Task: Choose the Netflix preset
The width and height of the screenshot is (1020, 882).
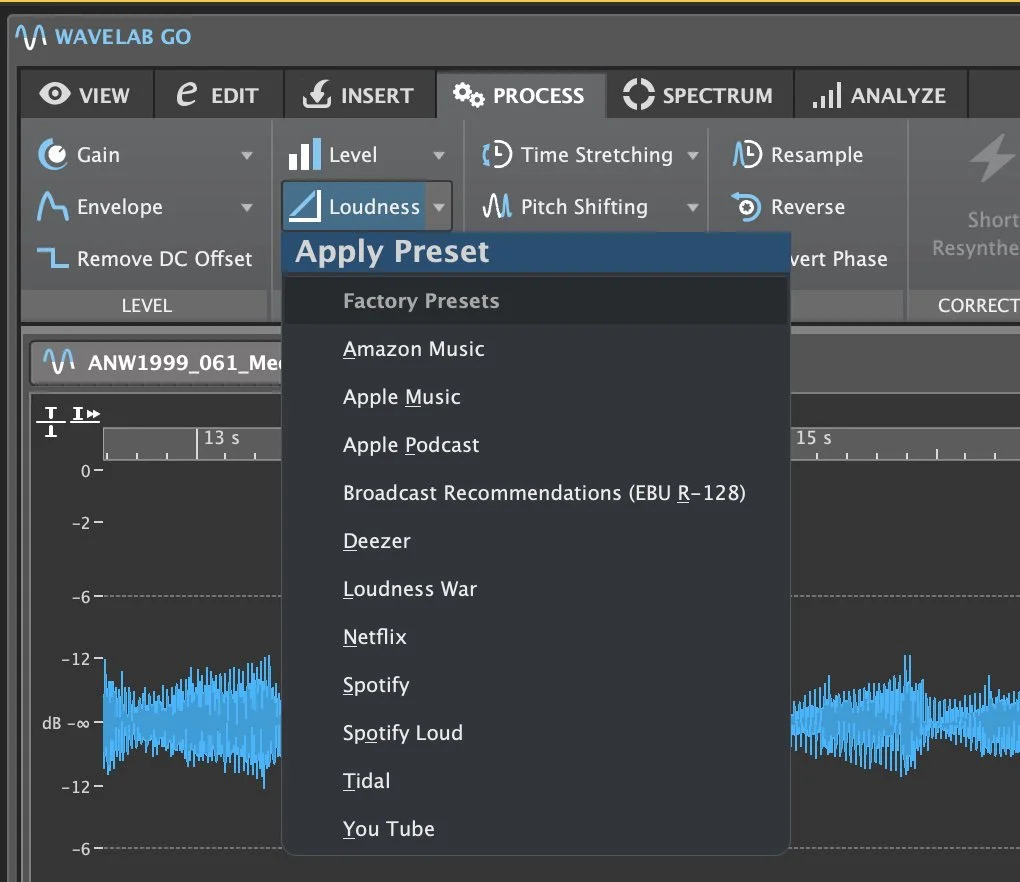Action: coord(537,637)
